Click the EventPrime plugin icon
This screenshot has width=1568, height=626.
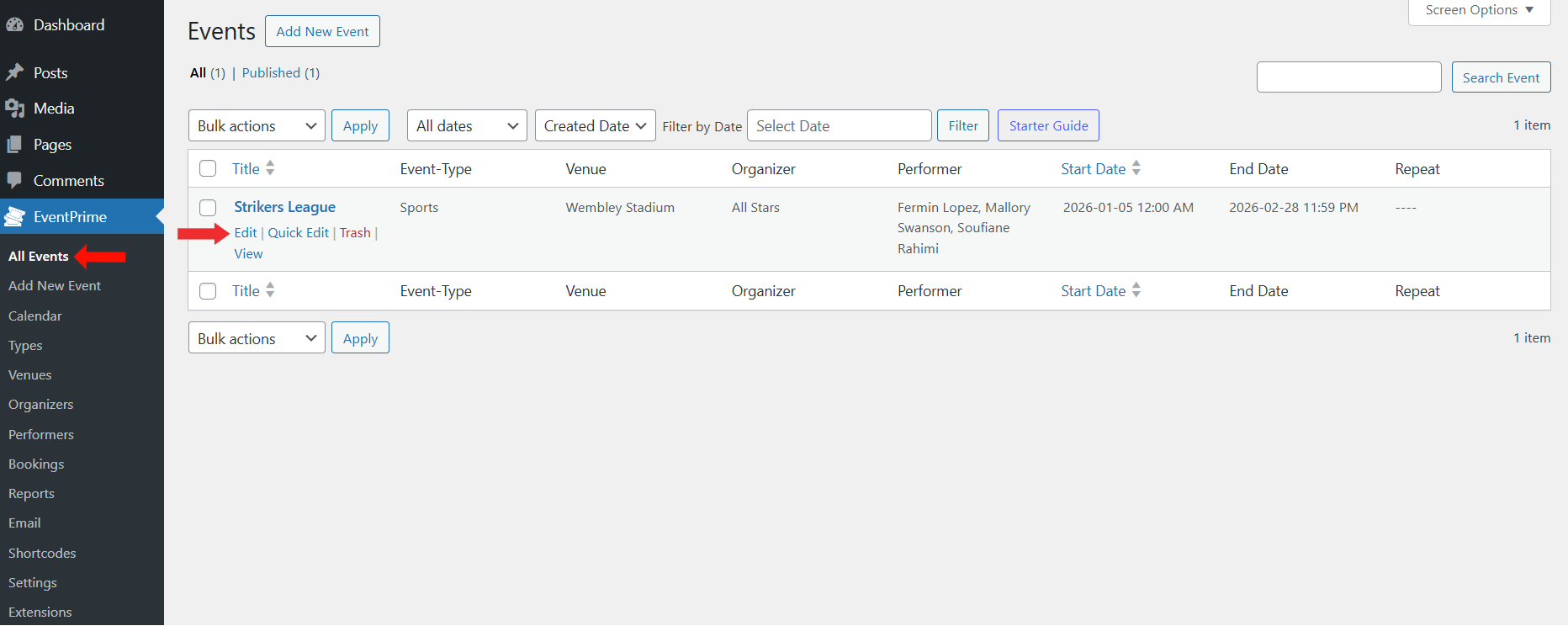[x=14, y=217]
